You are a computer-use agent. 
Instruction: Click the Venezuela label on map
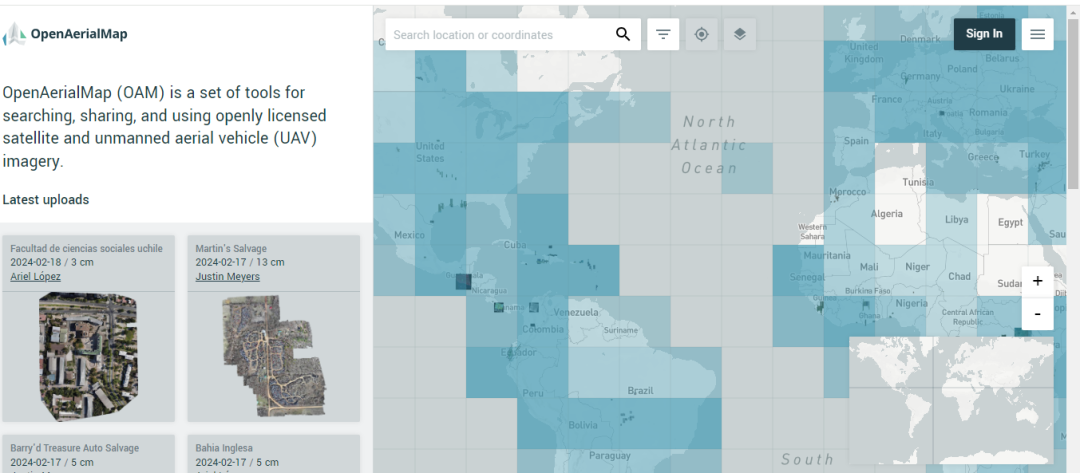[x=576, y=313]
